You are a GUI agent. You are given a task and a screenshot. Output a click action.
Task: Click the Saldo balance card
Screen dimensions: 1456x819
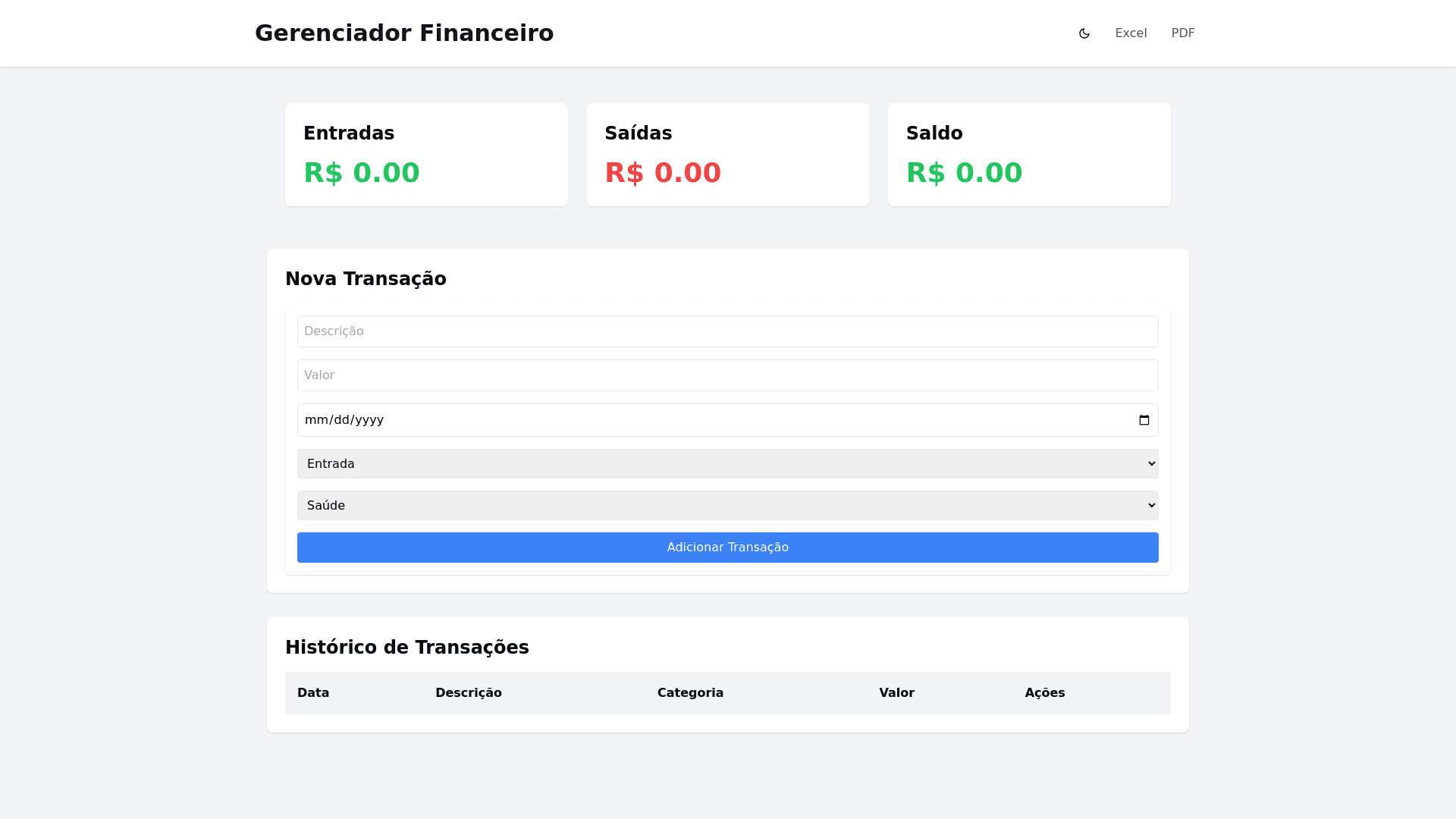pos(1028,155)
